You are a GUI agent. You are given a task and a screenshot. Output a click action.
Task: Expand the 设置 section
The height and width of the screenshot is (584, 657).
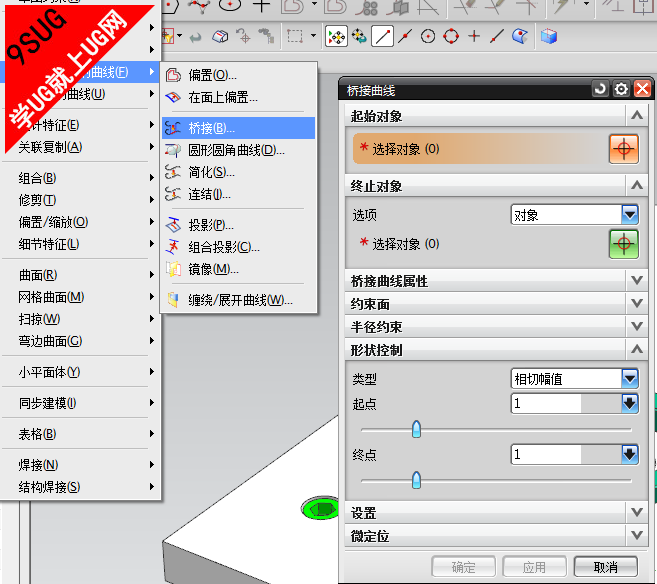click(x=637, y=512)
